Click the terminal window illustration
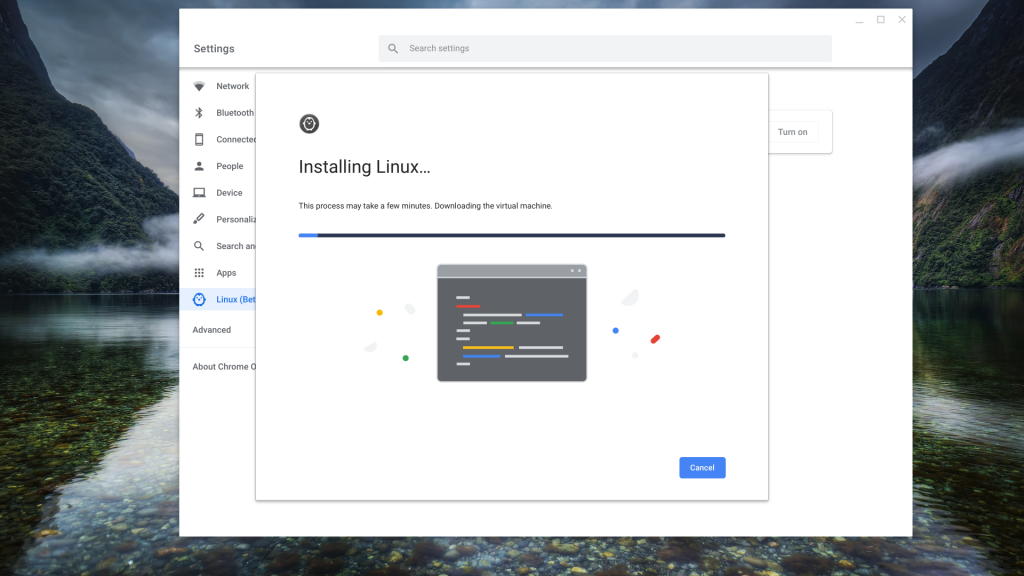The height and width of the screenshot is (576, 1024). [x=511, y=323]
